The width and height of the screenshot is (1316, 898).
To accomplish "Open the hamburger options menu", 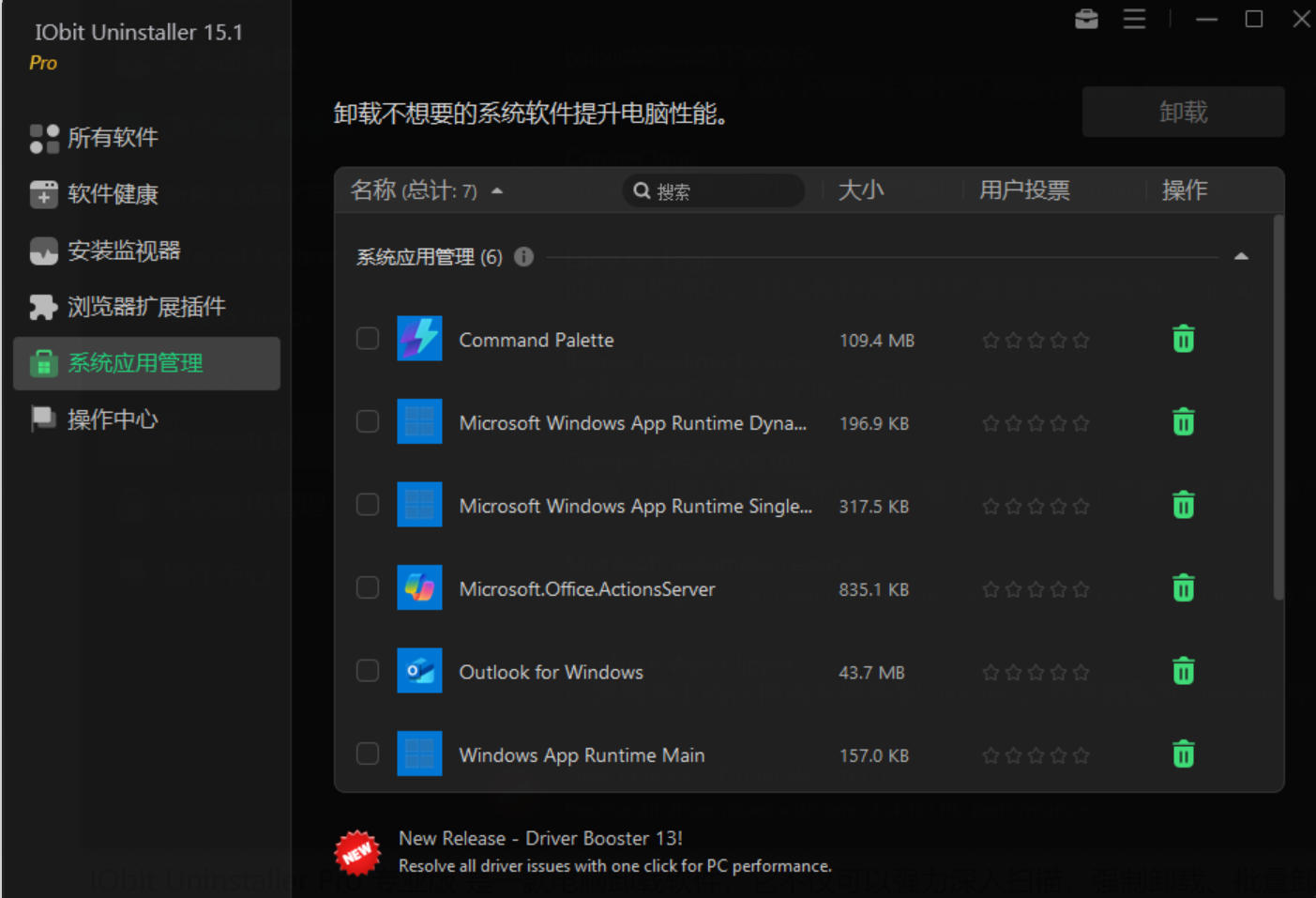I will pos(1134,19).
